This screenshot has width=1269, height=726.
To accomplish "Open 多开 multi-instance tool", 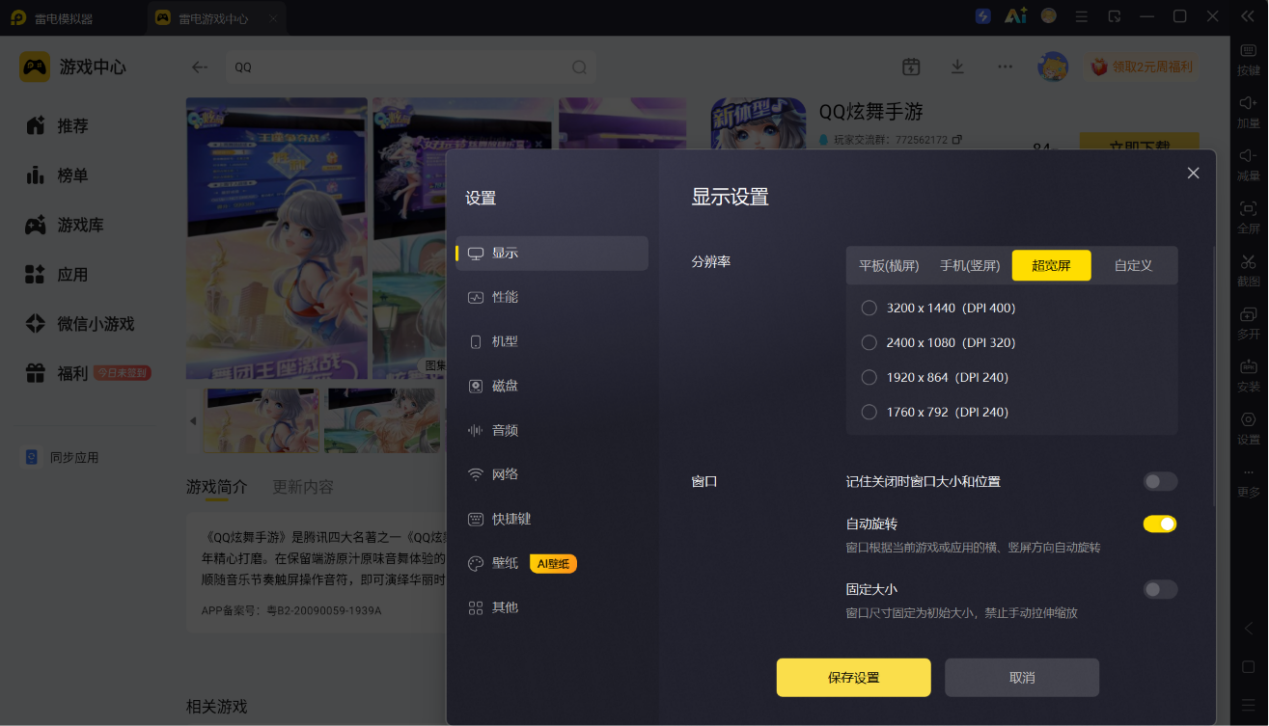I will [x=1248, y=322].
